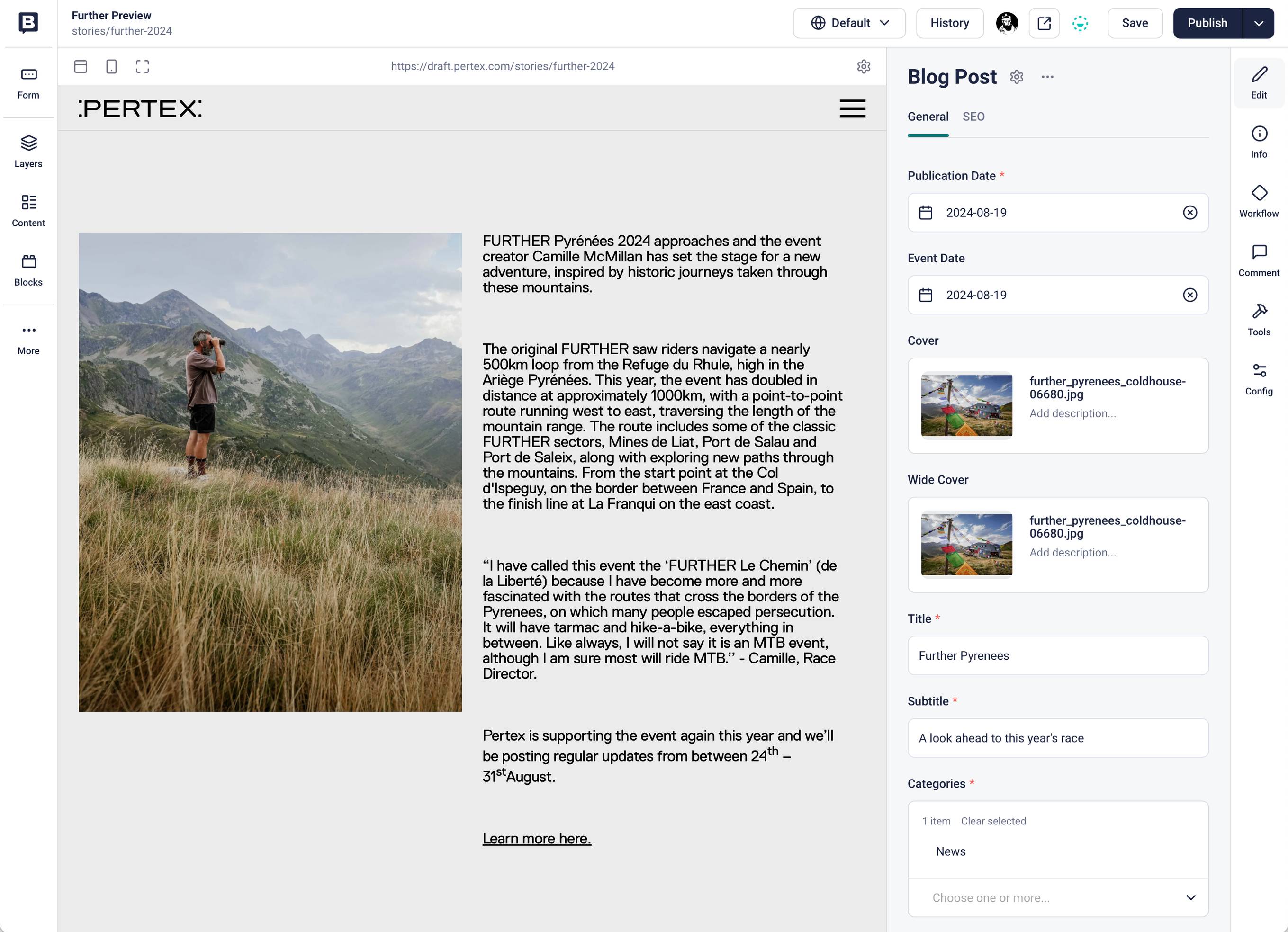Image resolution: width=1288 pixels, height=932 pixels.
Task: Open the Categories 'Choose one or more' dropdown
Action: point(1057,897)
